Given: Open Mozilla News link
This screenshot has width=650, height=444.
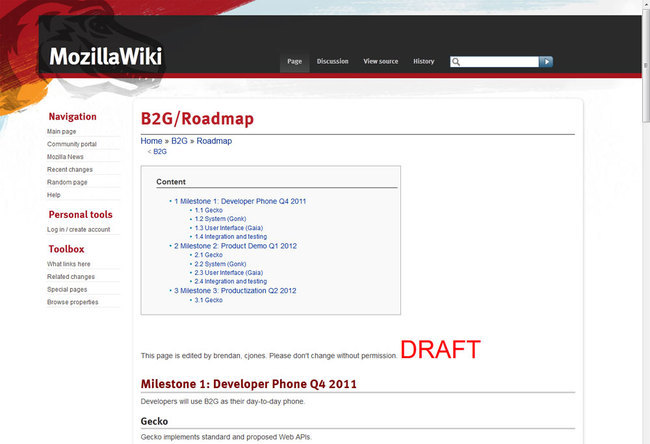Looking at the screenshot, I should coord(65,157).
